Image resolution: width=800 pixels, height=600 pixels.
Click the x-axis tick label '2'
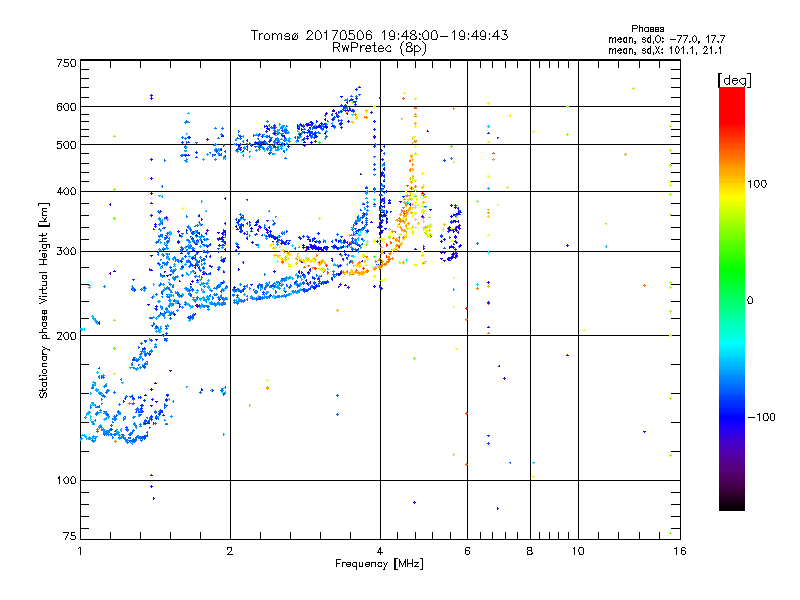coord(230,551)
